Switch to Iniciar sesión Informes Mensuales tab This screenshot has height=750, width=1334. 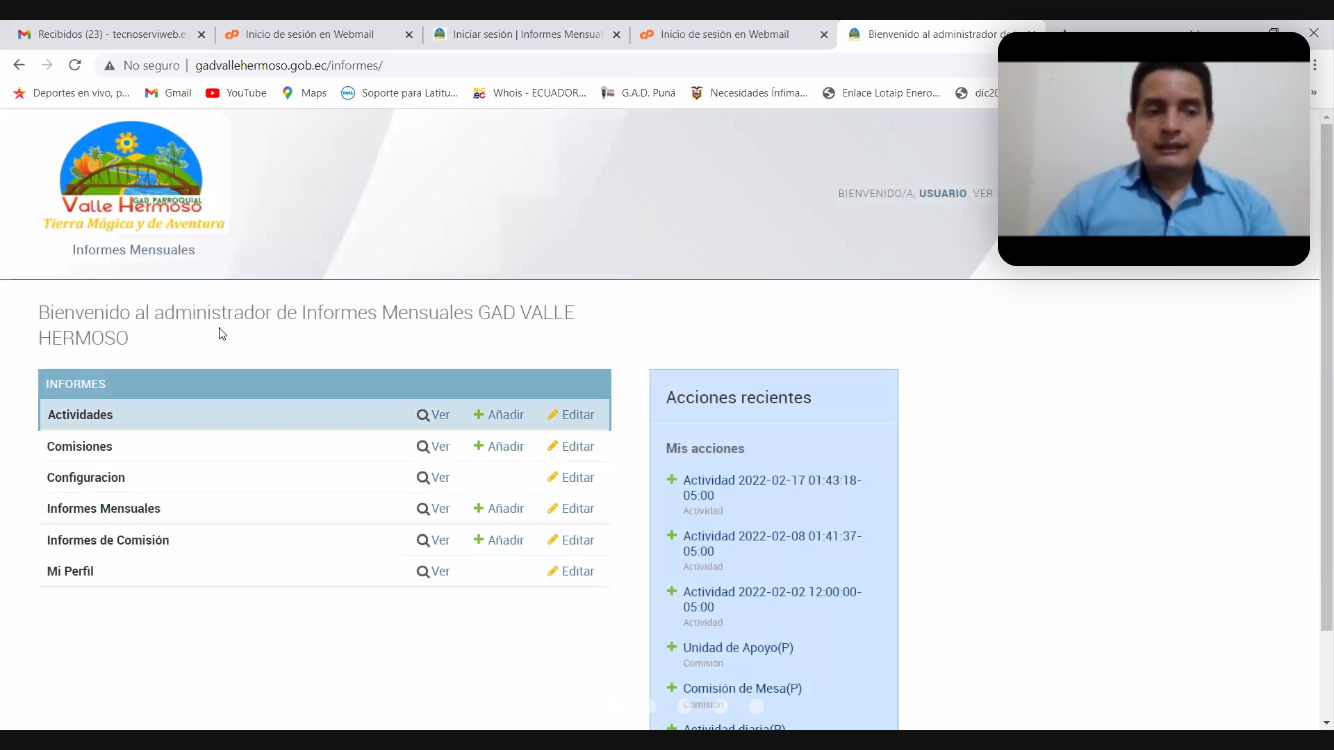[520, 34]
